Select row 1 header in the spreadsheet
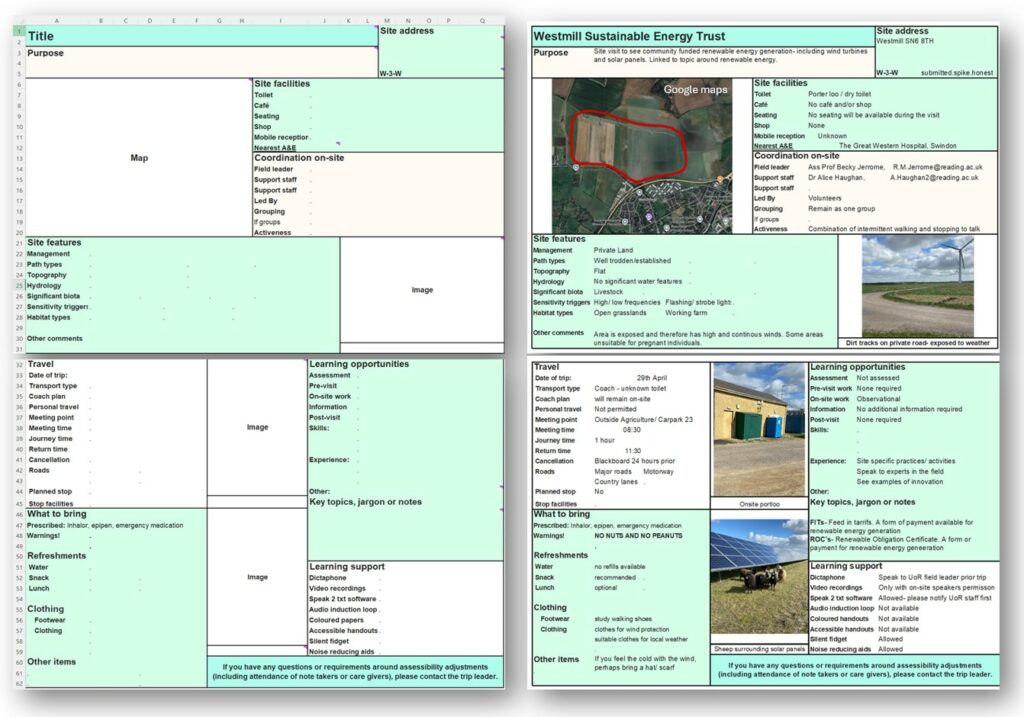 pyautogui.click(x=21, y=32)
